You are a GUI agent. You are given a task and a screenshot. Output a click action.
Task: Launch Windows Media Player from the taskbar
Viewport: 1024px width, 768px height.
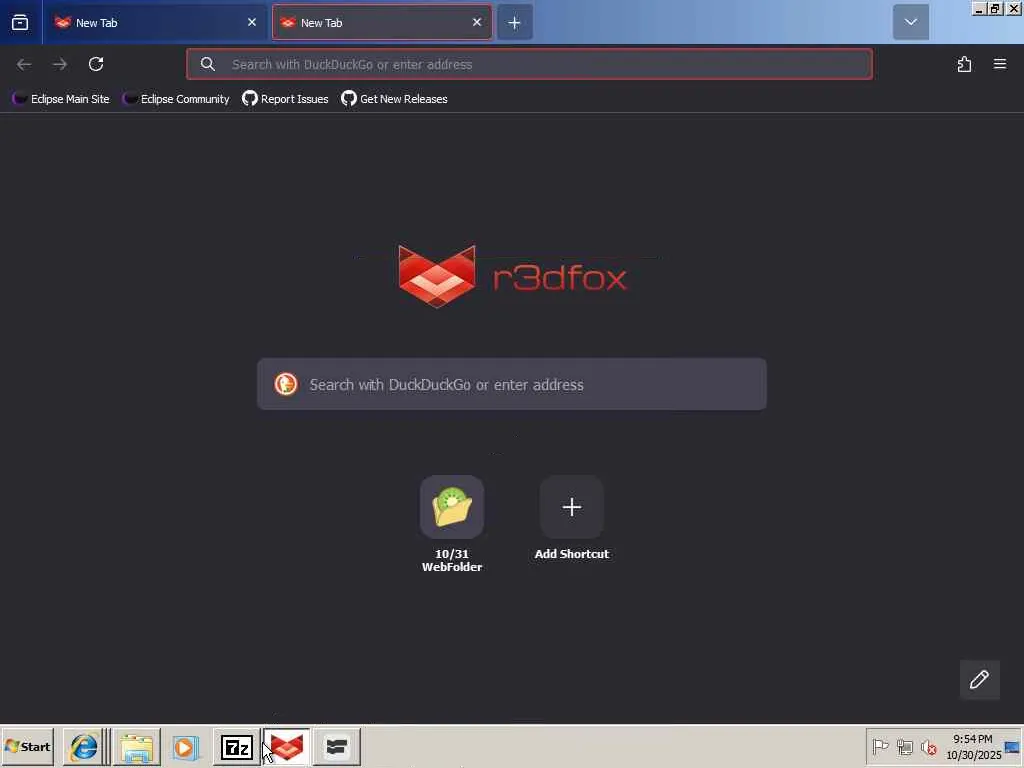(185, 746)
